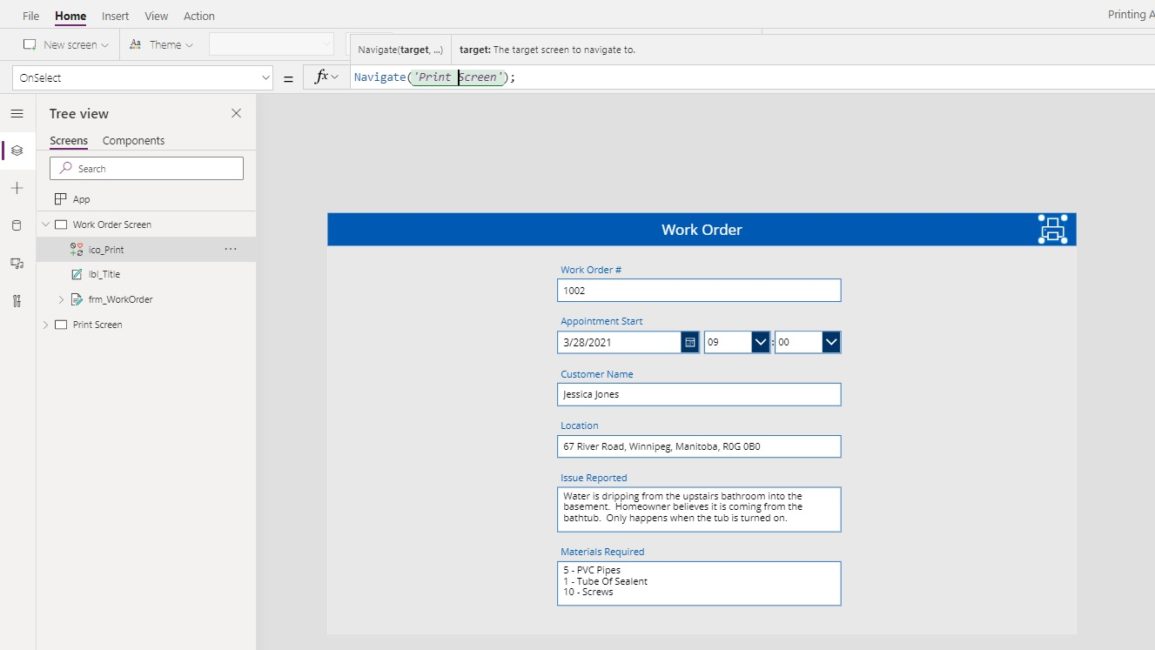Open the OnSelect property dropdown
Image resolution: width=1155 pixels, height=650 pixels.
tap(265, 78)
